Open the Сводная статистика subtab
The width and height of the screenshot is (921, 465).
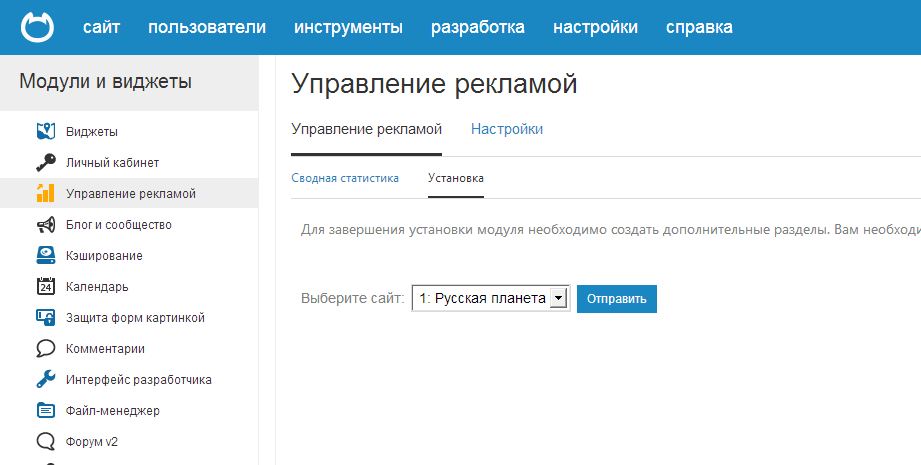click(x=345, y=178)
